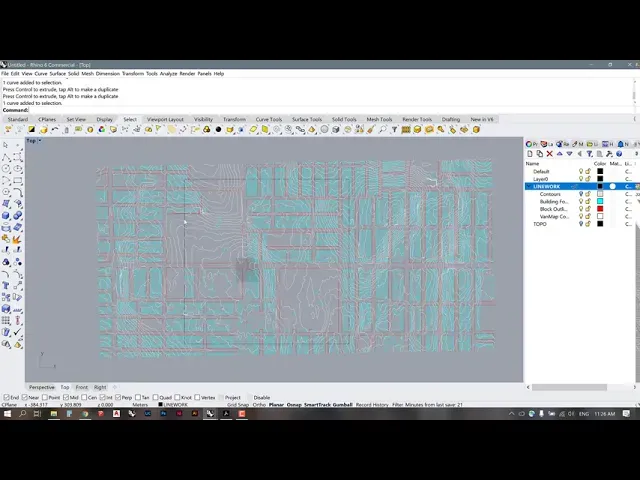Enable the End osnap checkbox

pos(6,397)
